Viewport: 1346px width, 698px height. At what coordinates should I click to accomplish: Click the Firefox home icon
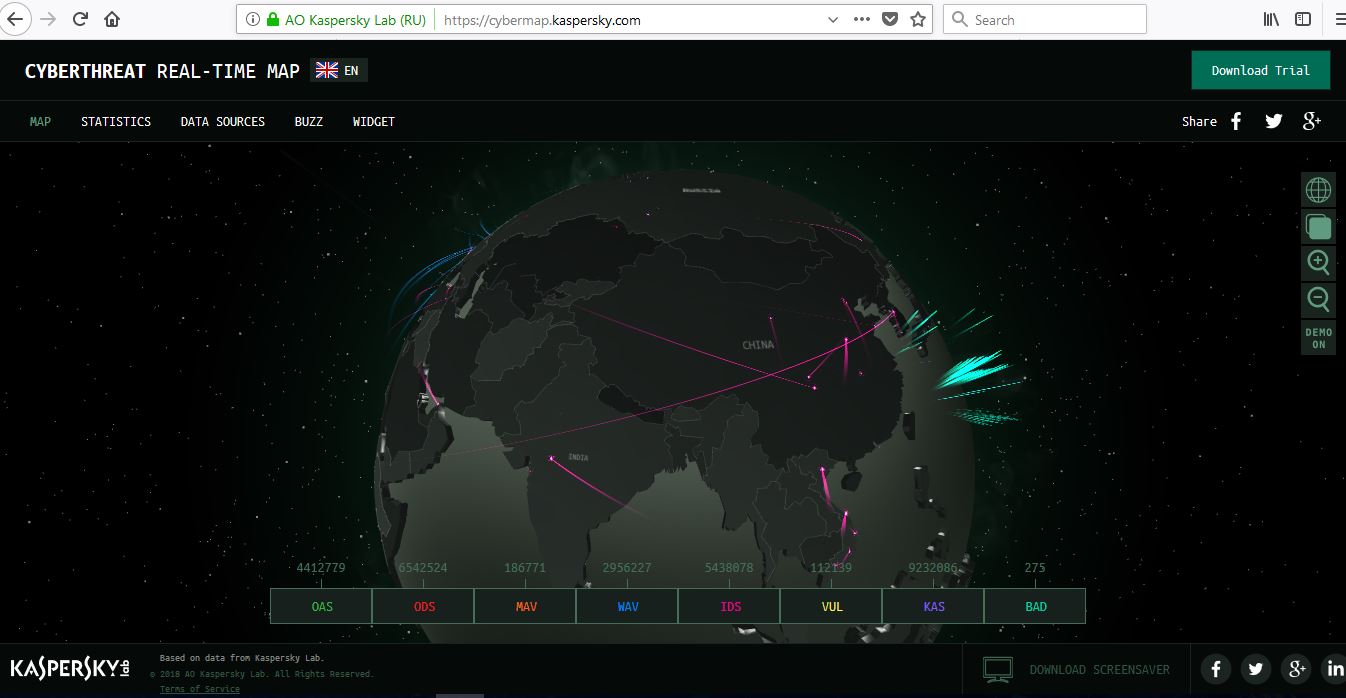(x=112, y=19)
